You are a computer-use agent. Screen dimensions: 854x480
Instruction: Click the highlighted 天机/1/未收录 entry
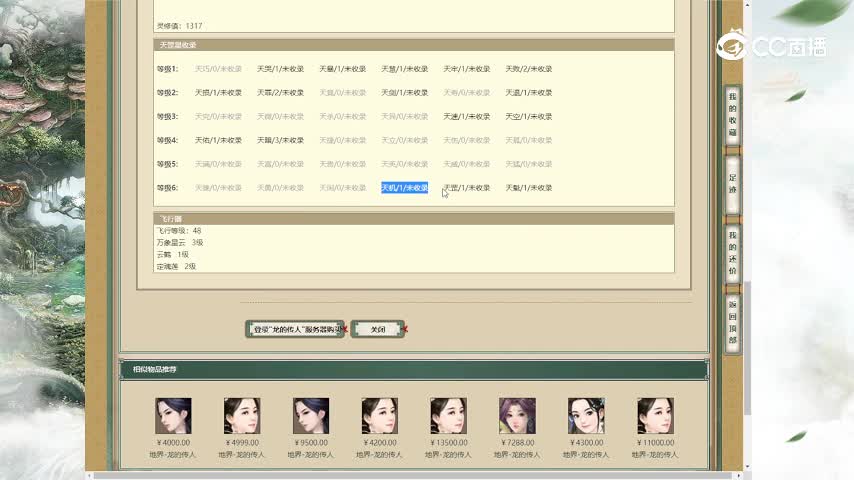[x=404, y=188]
